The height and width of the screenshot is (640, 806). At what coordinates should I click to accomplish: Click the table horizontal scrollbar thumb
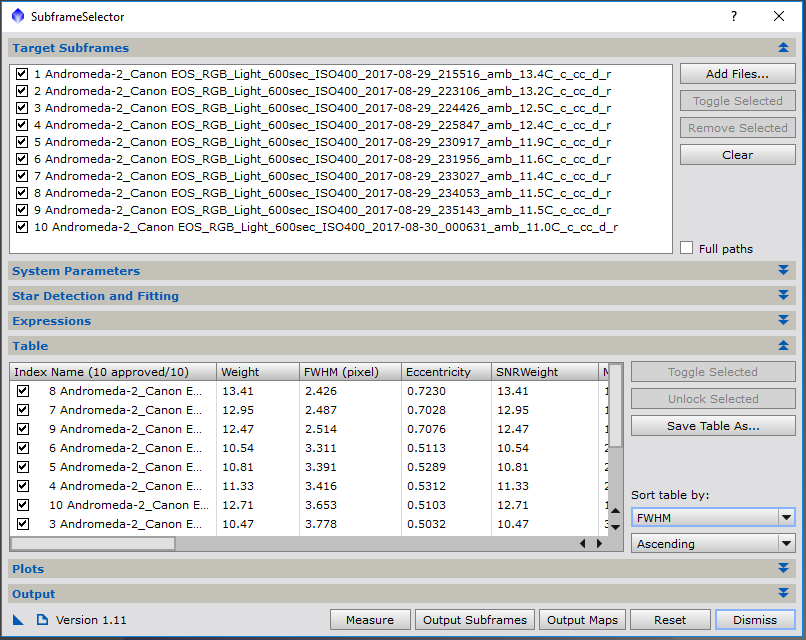(x=93, y=543)
